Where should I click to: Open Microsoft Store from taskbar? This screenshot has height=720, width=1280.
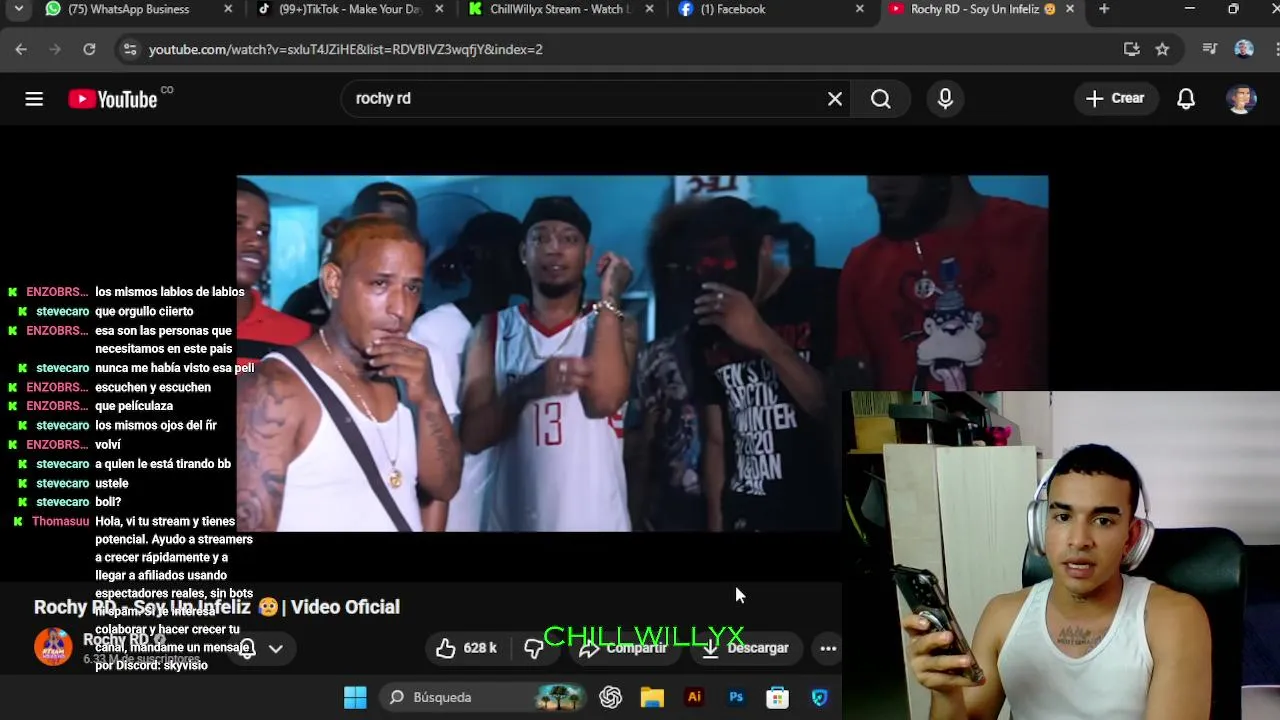point(777,697)
